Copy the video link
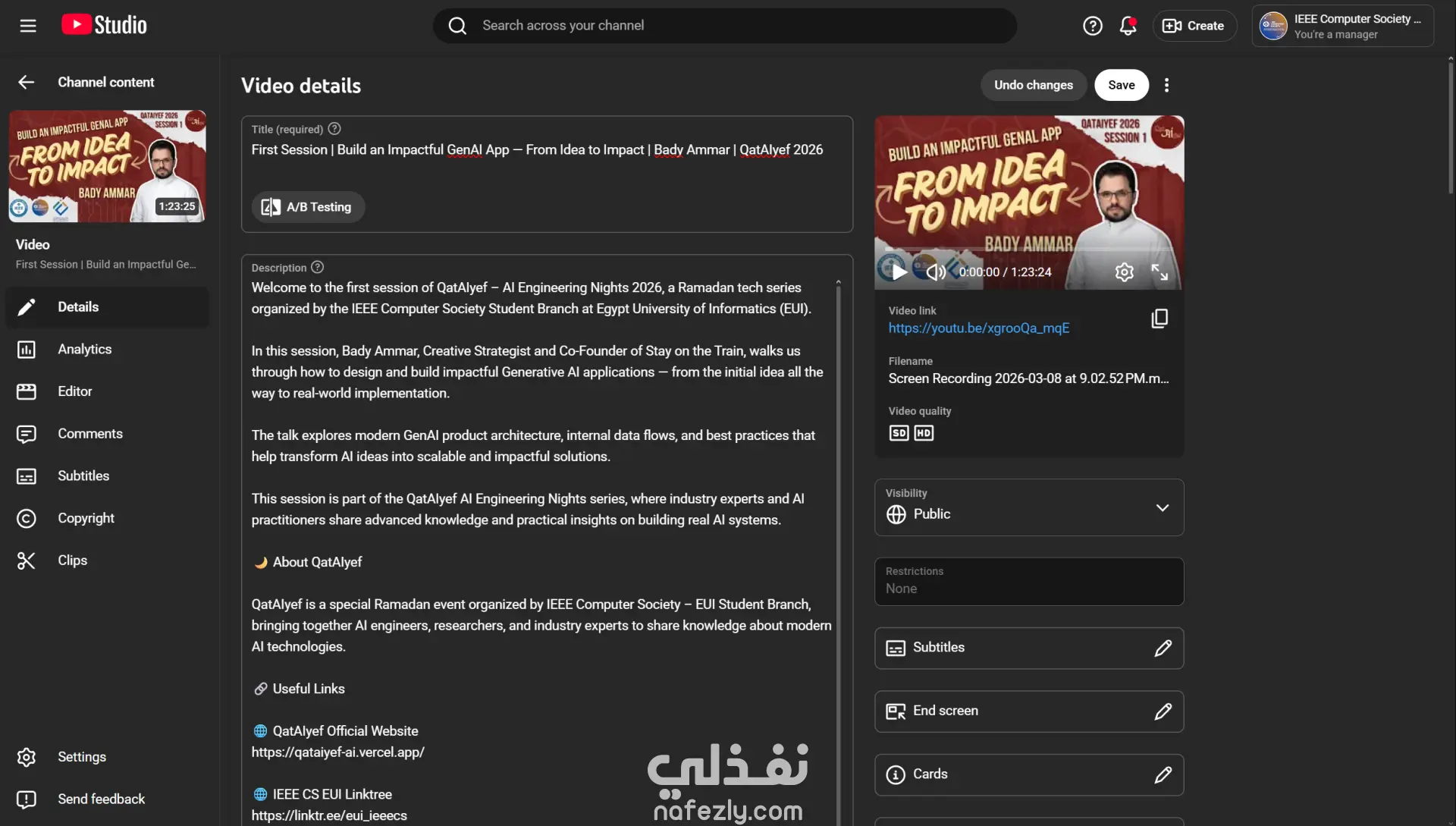Screen dimensions: 1456x826 click(x=1159, y=319)
